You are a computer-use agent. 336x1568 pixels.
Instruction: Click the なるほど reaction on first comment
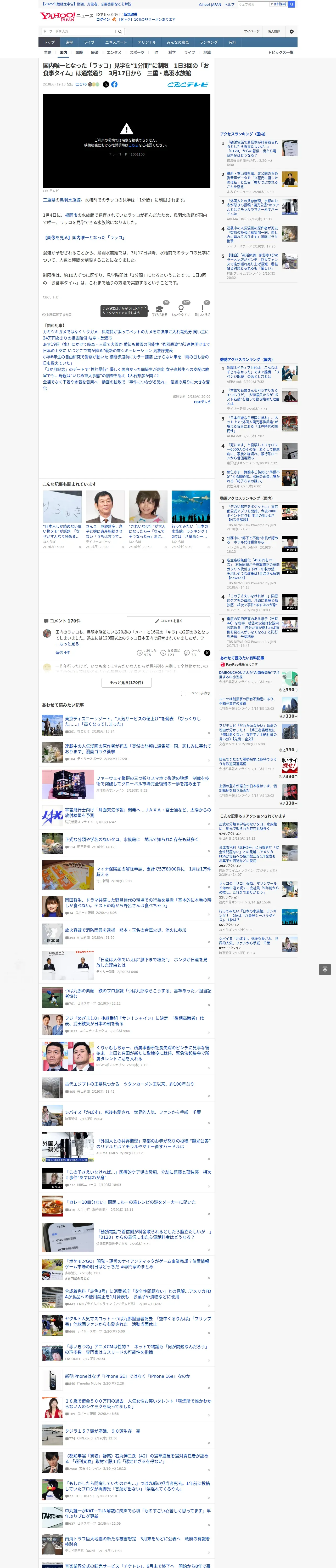[x=170, y=653]
